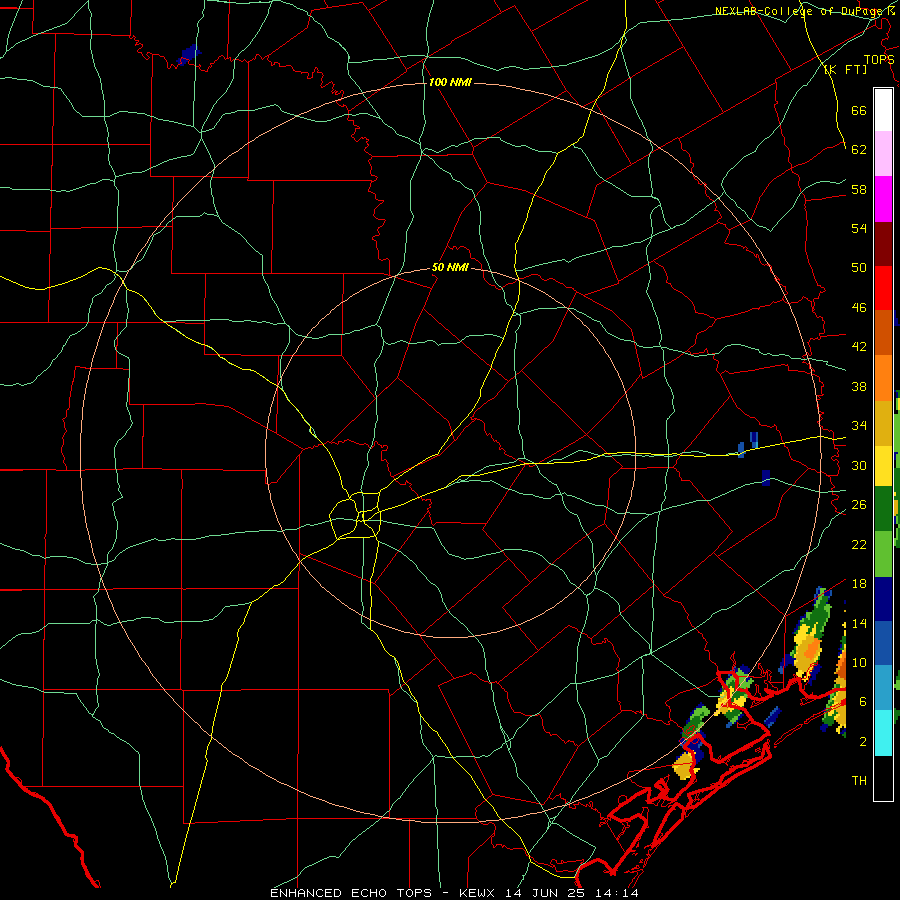900x900 pixels.
Task: Click the "62" legend value
Action: [859, 150]
